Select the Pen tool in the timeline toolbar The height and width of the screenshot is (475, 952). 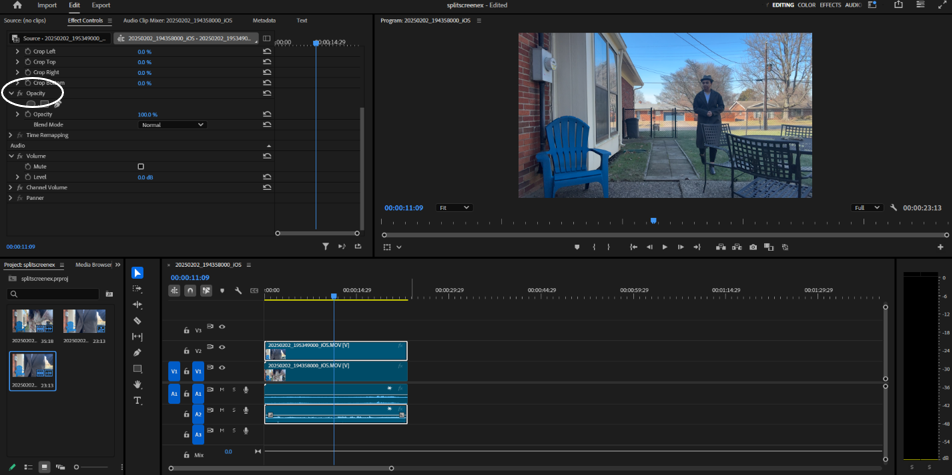pos(137,353)
